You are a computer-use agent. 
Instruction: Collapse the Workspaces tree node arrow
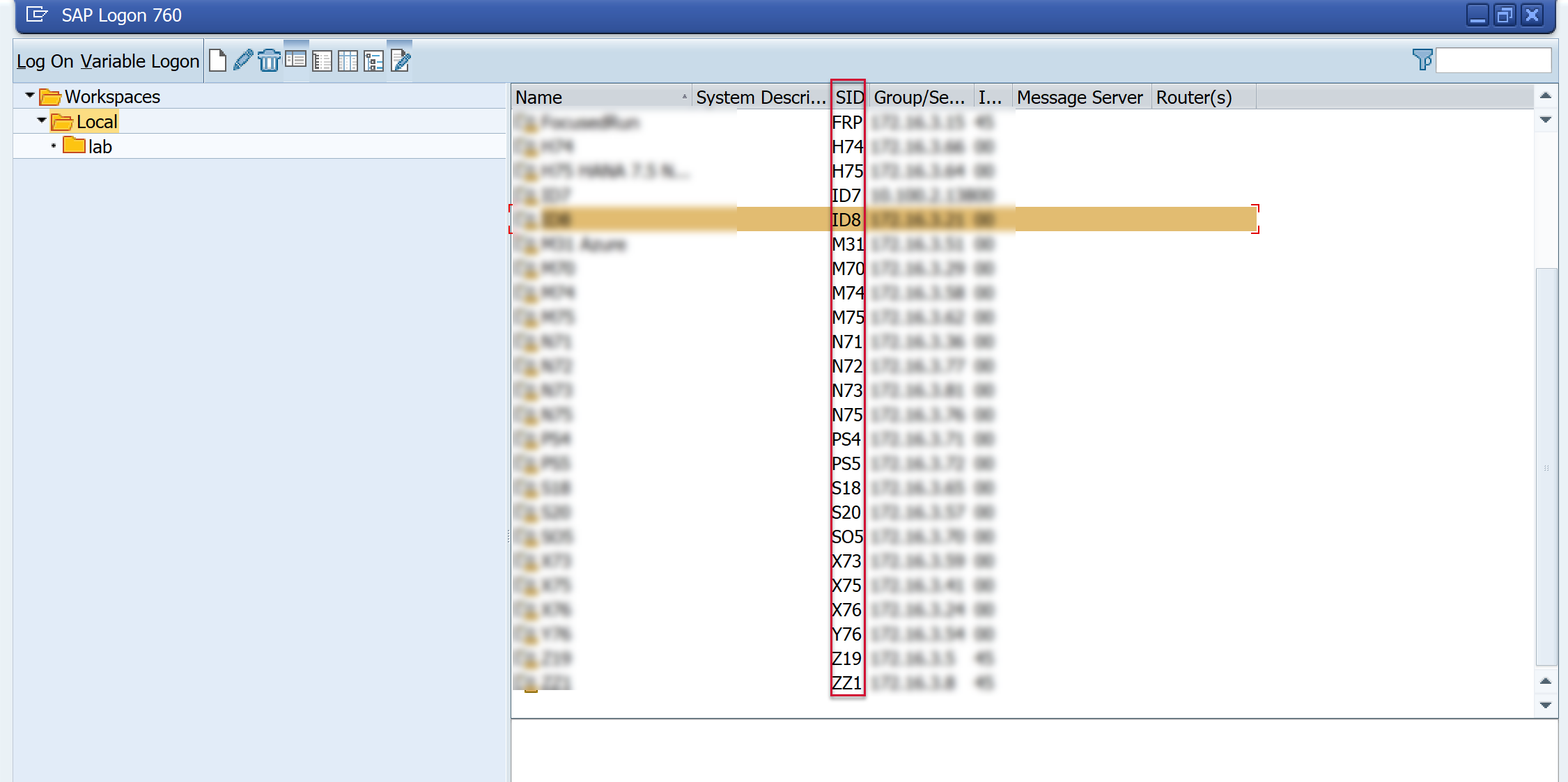pyautogui.click(x=30, y=95)
